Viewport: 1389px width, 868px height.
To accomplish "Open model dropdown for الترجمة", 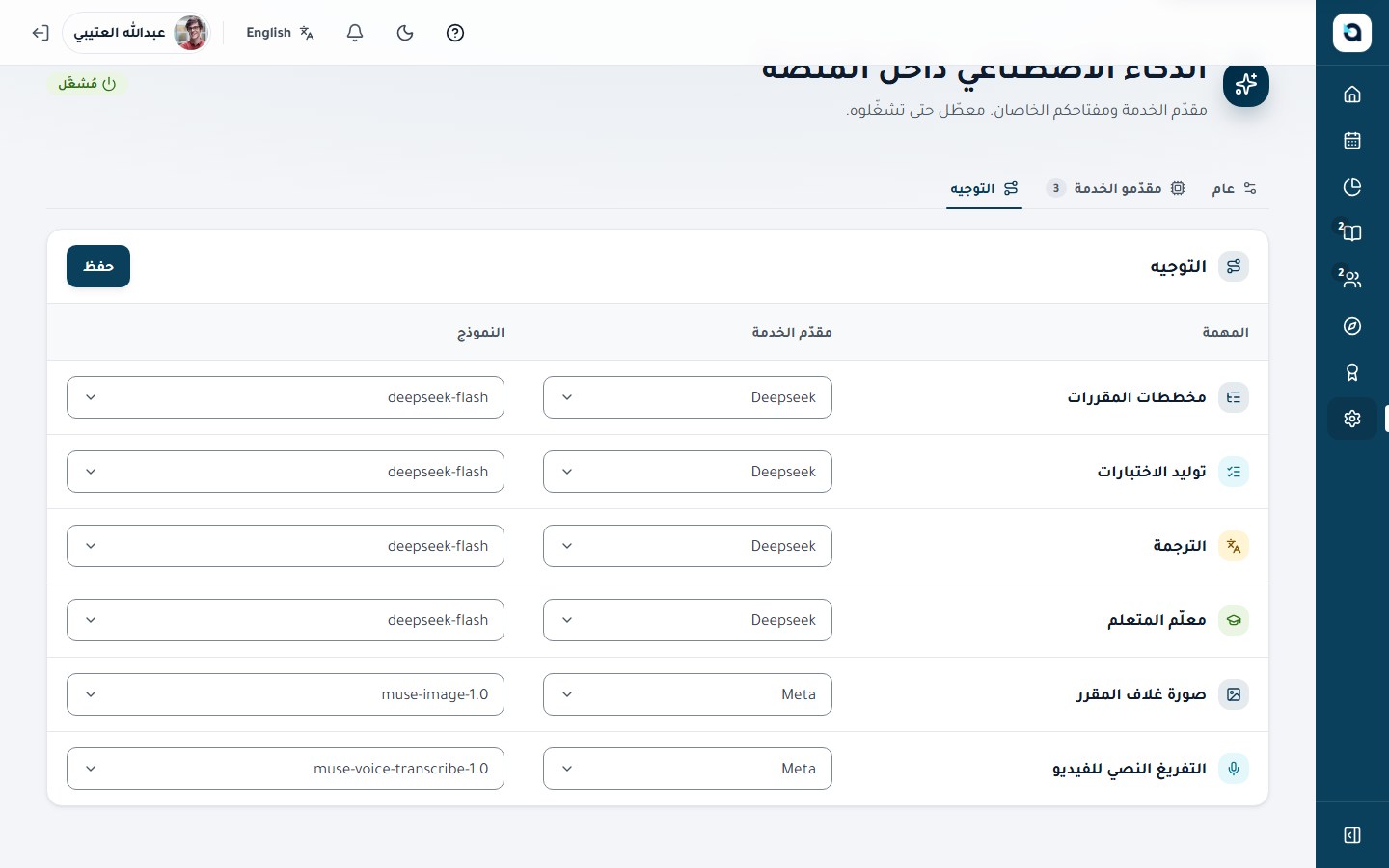I will [286, 546].
